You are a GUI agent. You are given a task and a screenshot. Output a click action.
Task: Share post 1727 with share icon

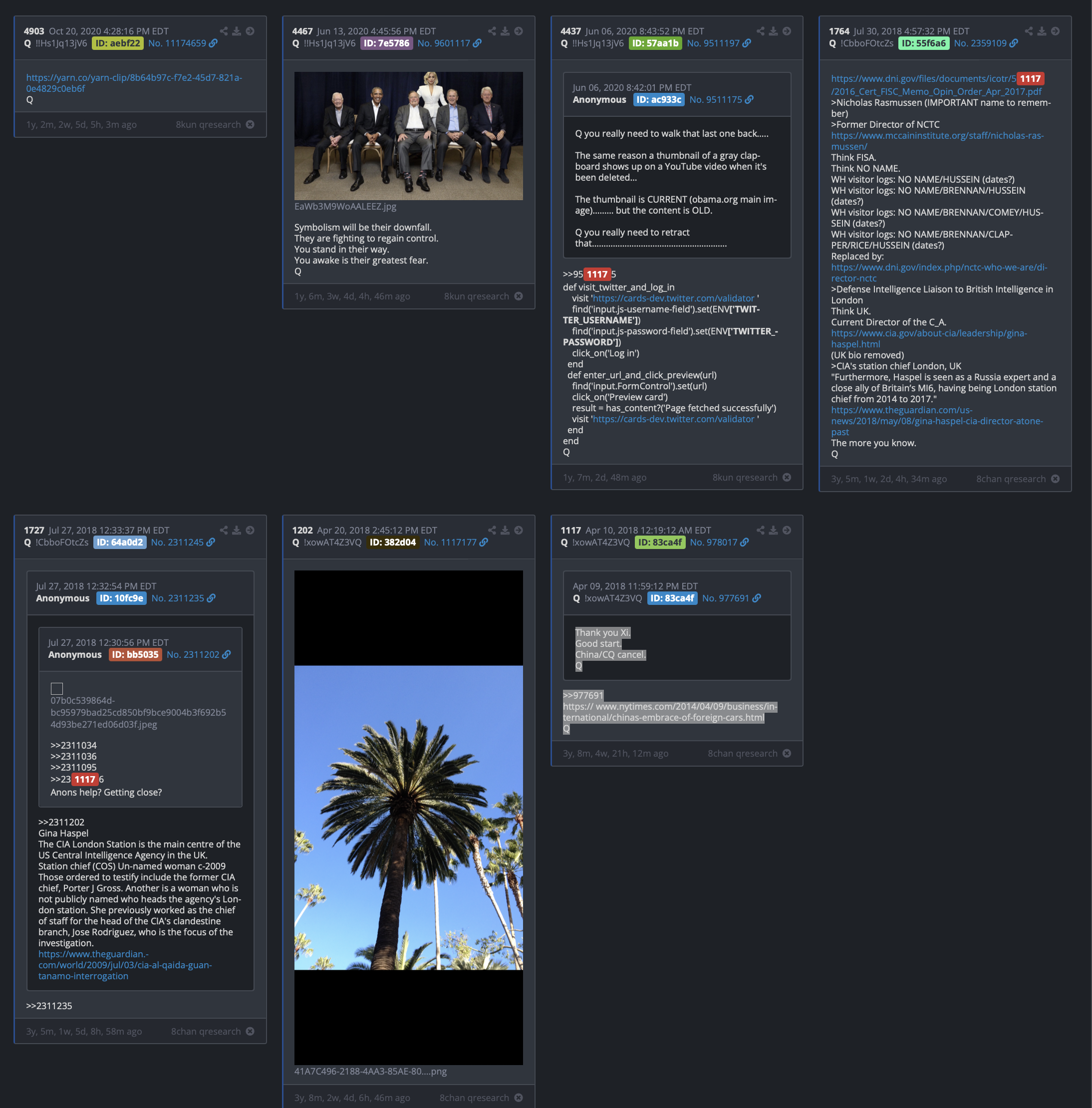(x=224, y=530)
